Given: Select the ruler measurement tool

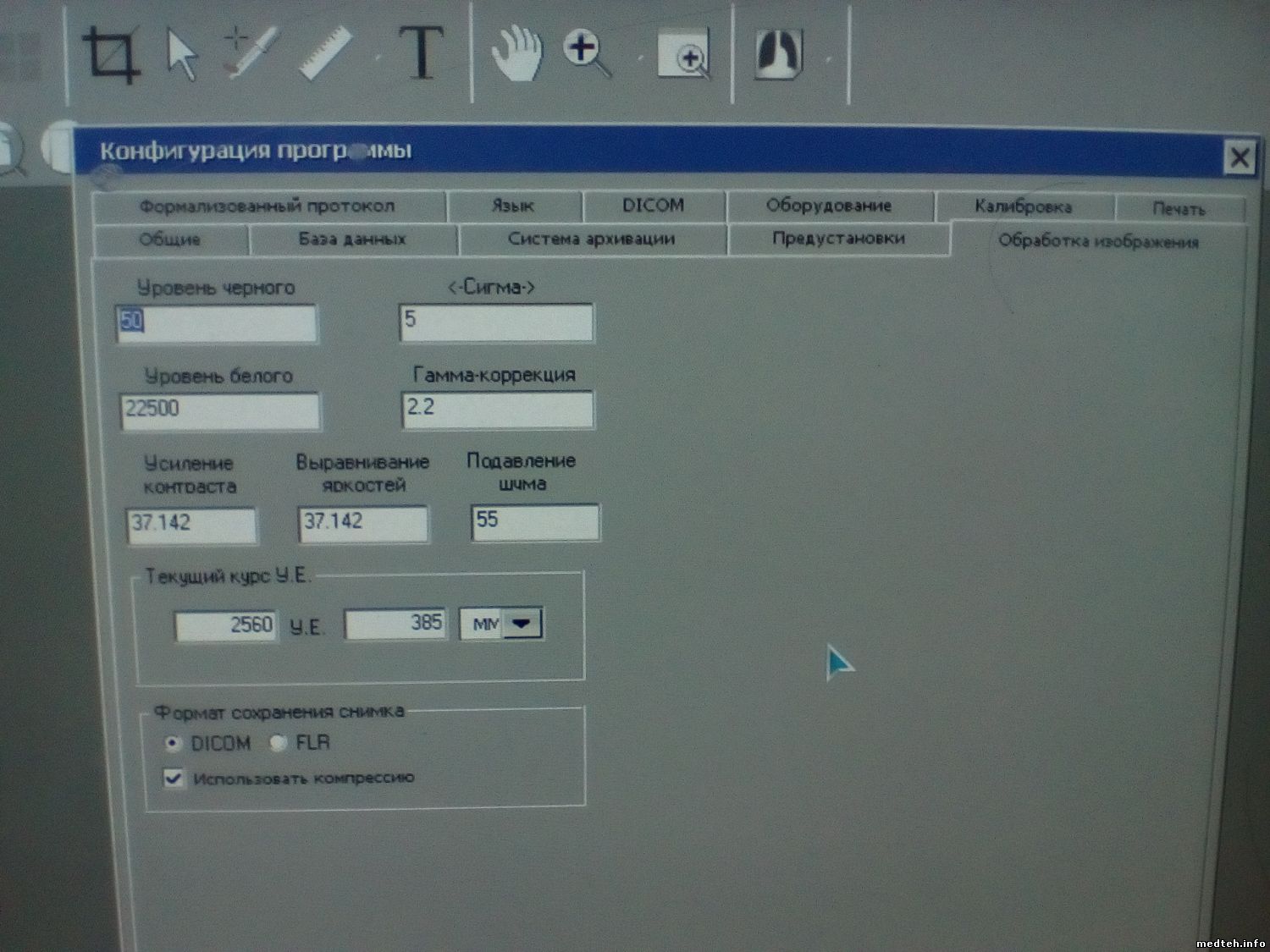Looking at the screenshot, I should click(x=326, y=53).
